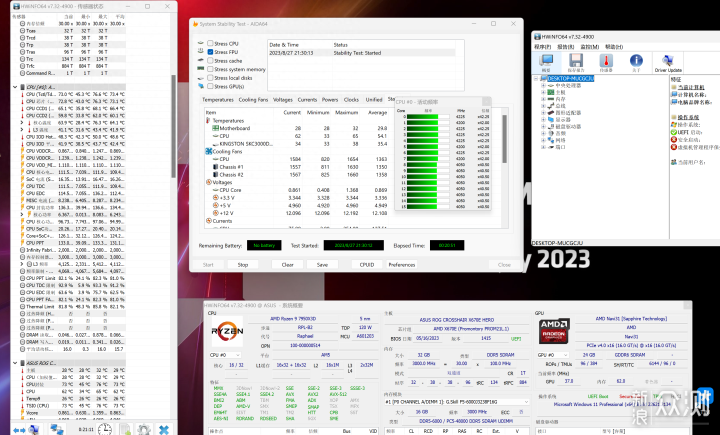Open the Help (H) menu in HWiNFO64

pyautogui.click(x=614, y=47)
